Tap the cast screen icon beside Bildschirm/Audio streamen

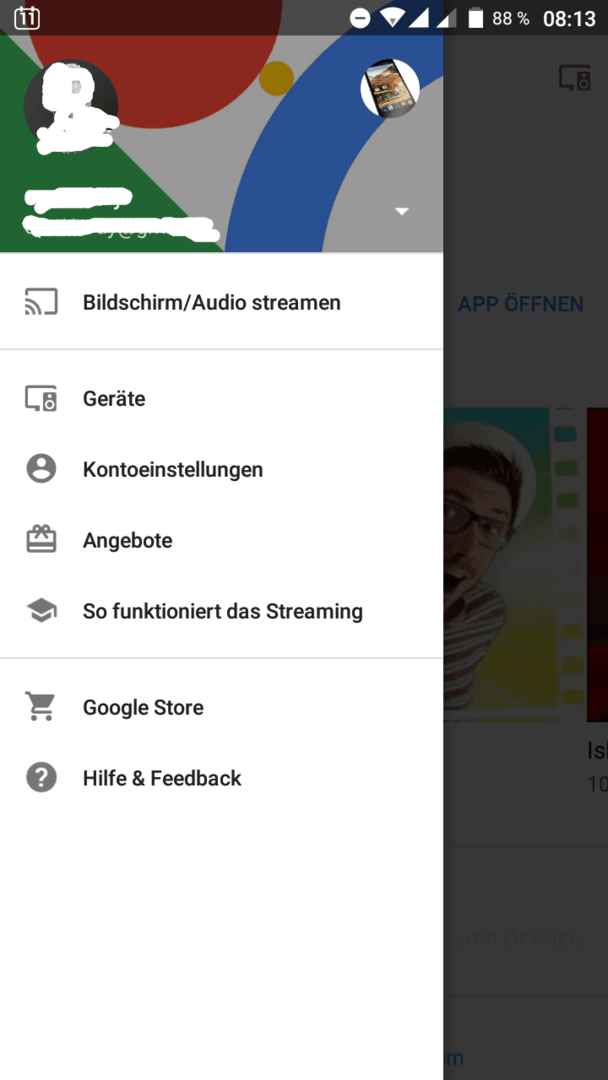(x=41, y=302)
